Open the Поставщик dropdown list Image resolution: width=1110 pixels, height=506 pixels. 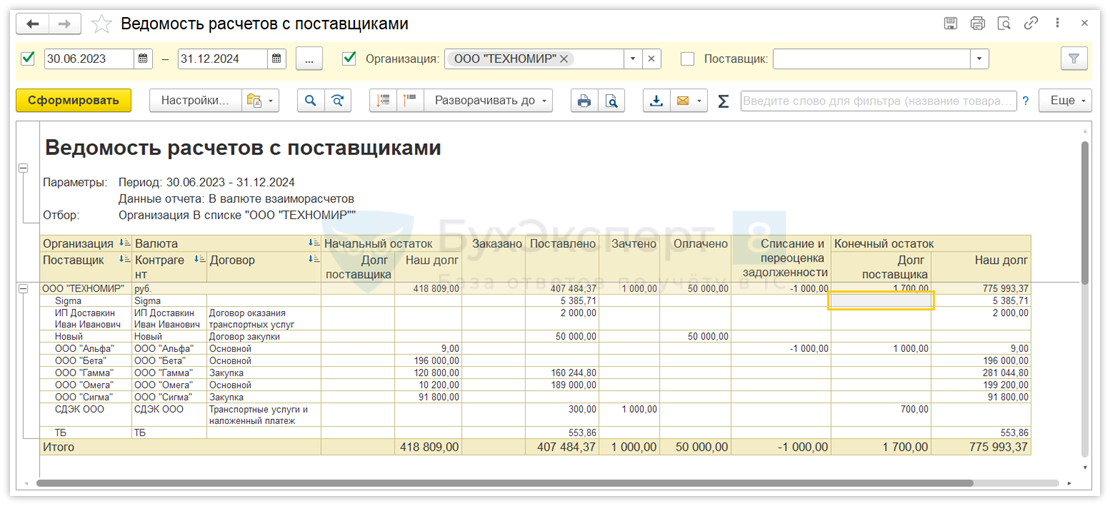(x=979, y=59)
